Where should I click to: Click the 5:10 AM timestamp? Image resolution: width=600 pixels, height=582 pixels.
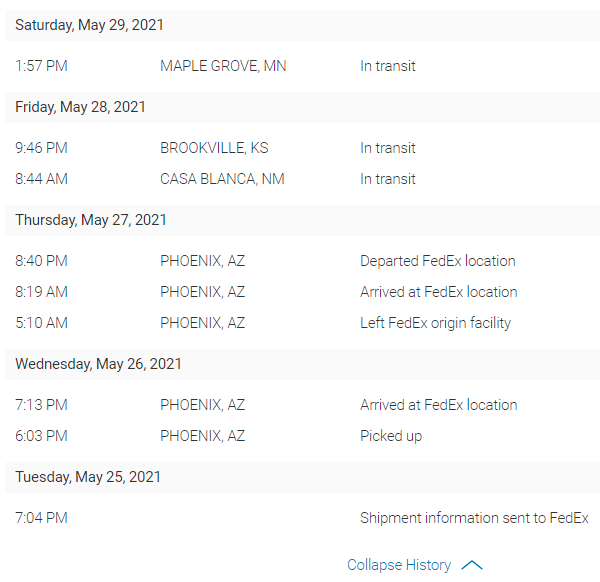[41, 323]
